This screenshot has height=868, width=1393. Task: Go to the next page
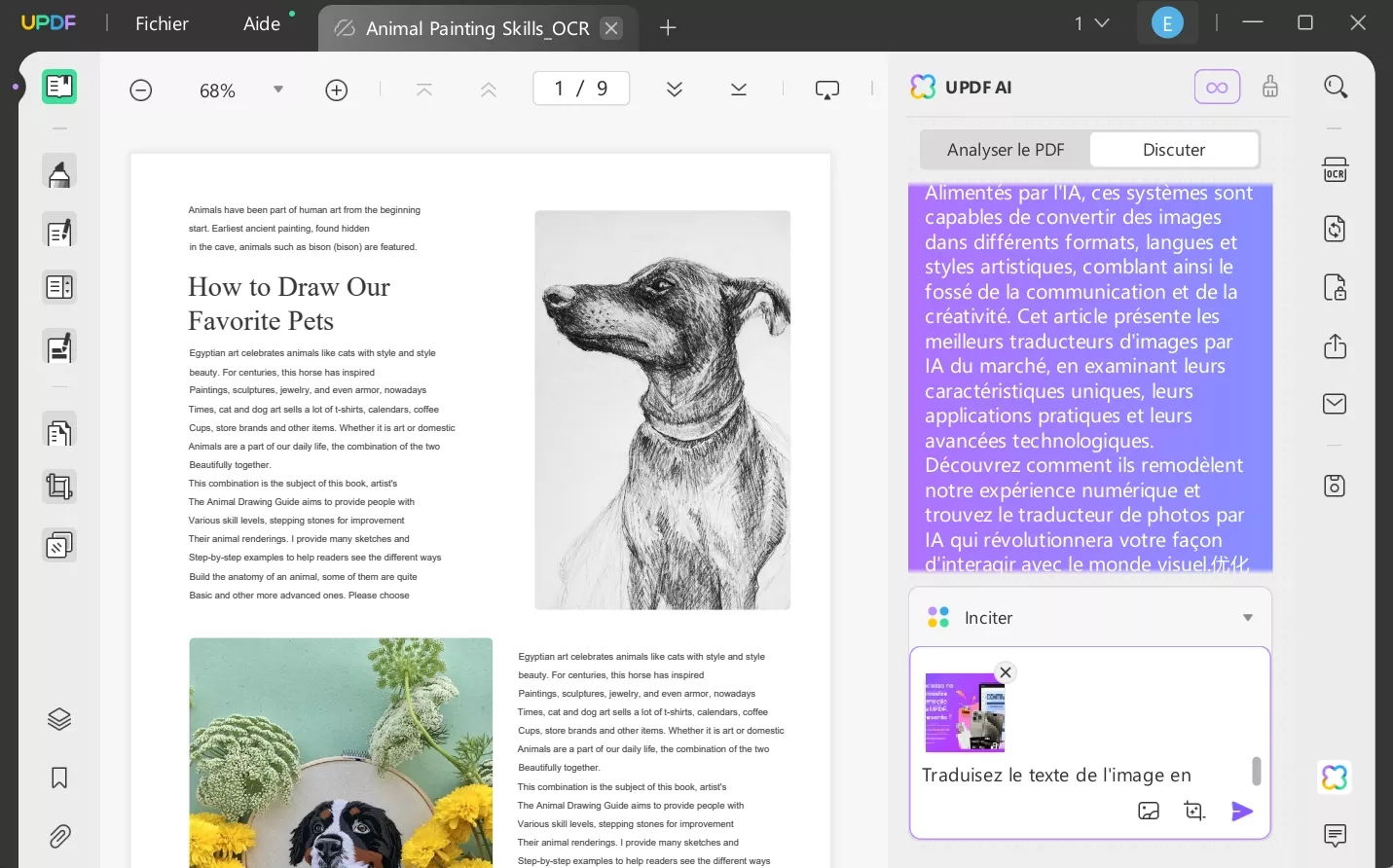pyautogui.click(x=675, y=90)
